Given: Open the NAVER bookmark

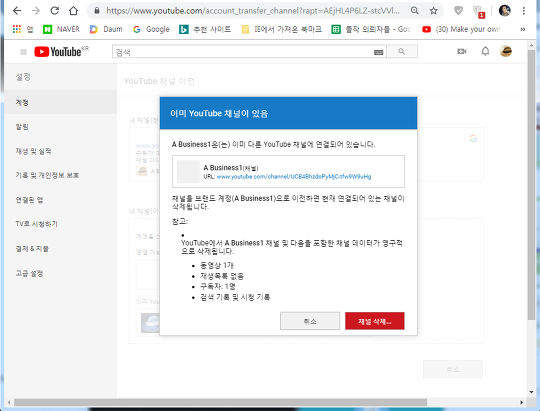Looking at the screenshot, I should [61, 29].
